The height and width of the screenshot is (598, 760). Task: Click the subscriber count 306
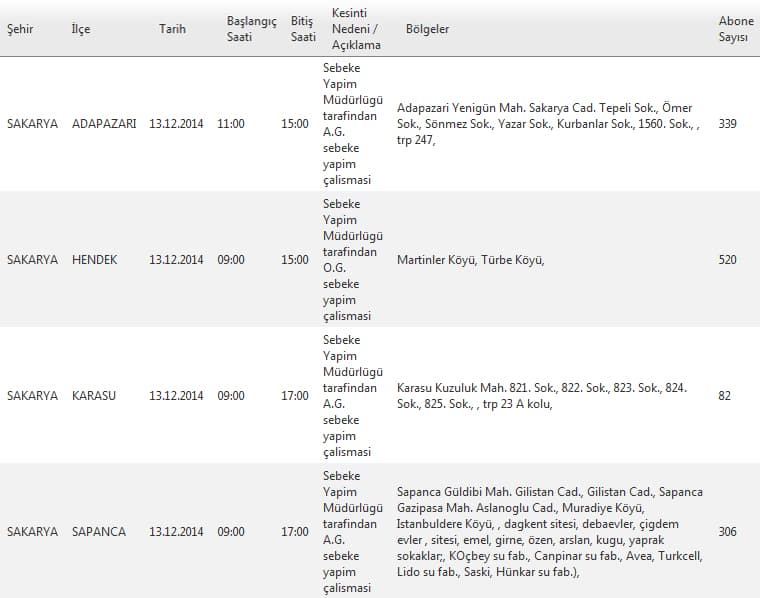(728, 532)
